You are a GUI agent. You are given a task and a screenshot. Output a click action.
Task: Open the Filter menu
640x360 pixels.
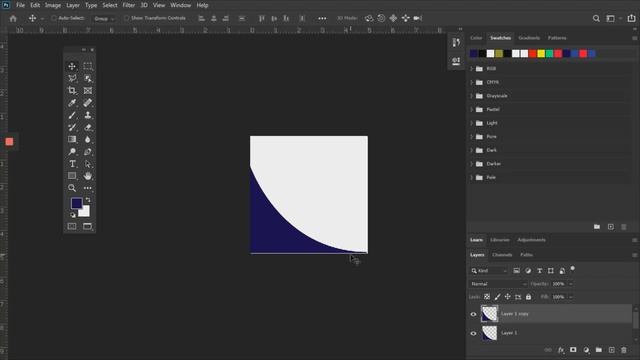(129, 5)
